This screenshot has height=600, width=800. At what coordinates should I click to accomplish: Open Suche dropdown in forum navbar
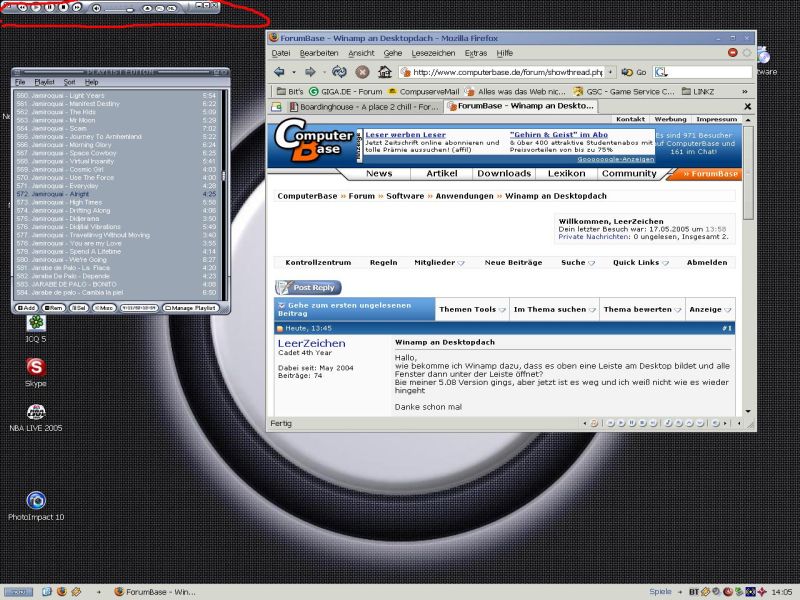click(578, 263)
